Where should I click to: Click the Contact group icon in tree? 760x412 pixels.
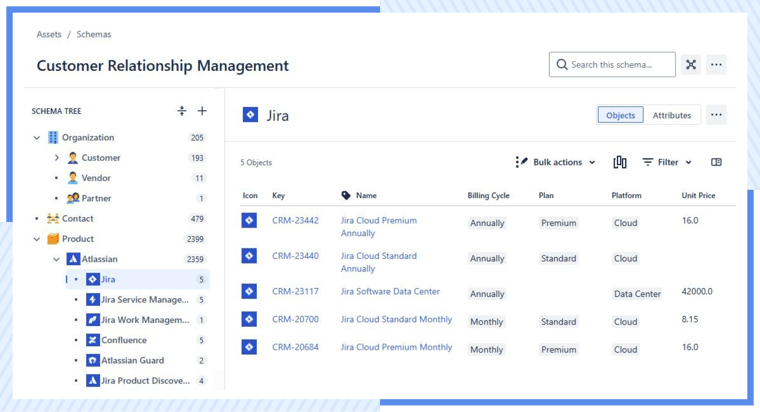coord(53,219)
